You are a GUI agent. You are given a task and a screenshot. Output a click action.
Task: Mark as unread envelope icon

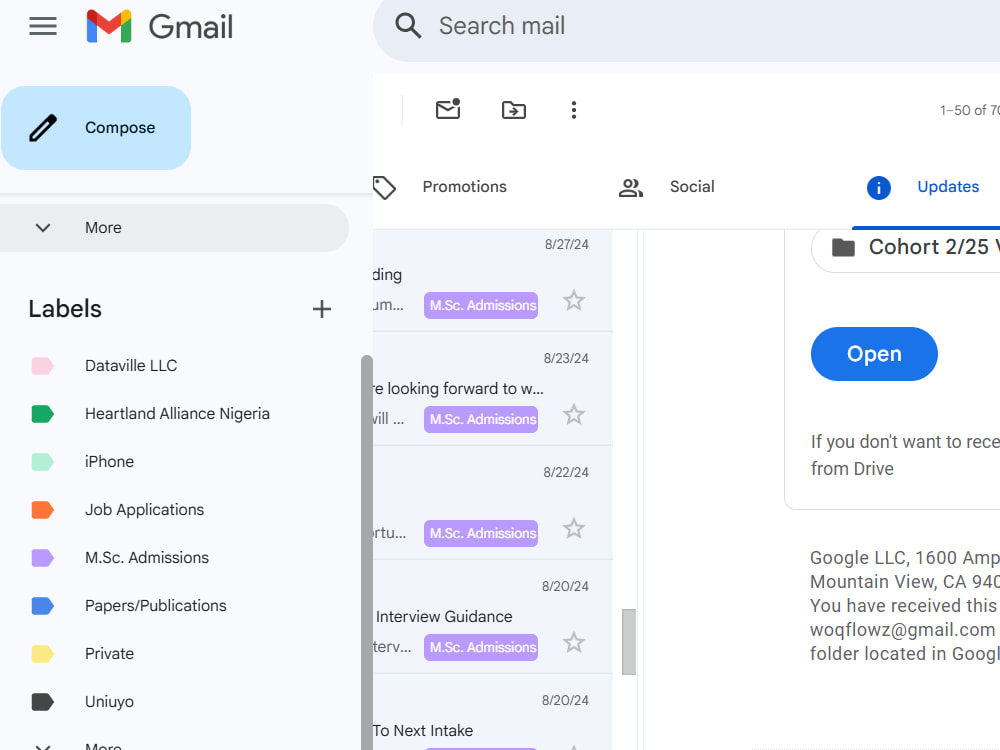point(448,110)
